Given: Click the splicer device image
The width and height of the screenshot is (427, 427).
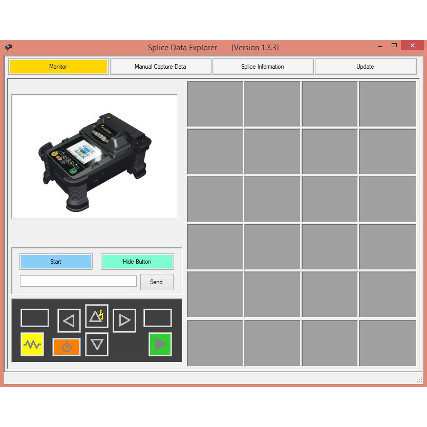Looking at the screenshot, I should [x=94, y=157].
